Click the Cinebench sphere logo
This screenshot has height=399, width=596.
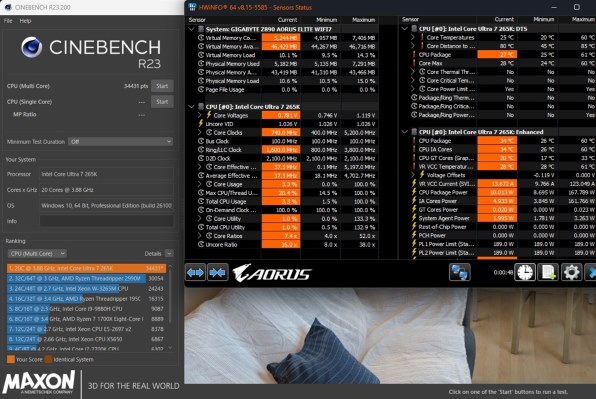point(32,47)
